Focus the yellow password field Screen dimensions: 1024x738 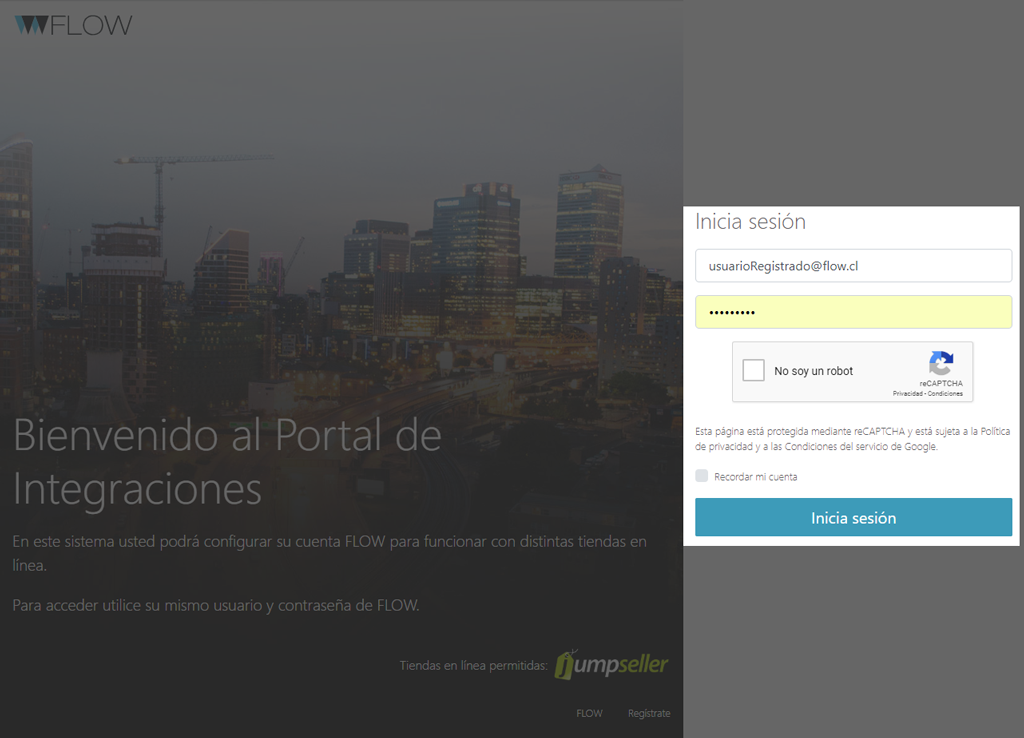[x=853, y=312]
